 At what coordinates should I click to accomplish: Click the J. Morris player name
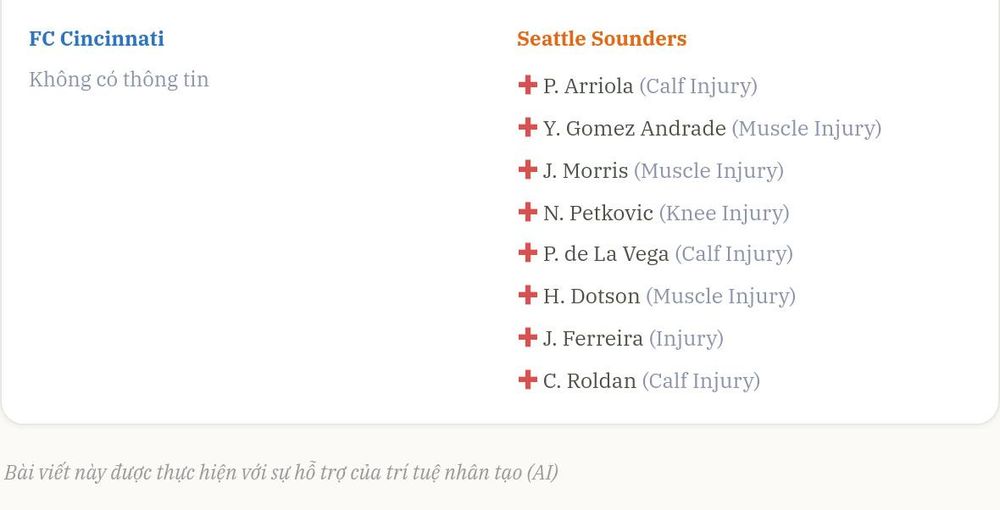click(x=585, y=170)
